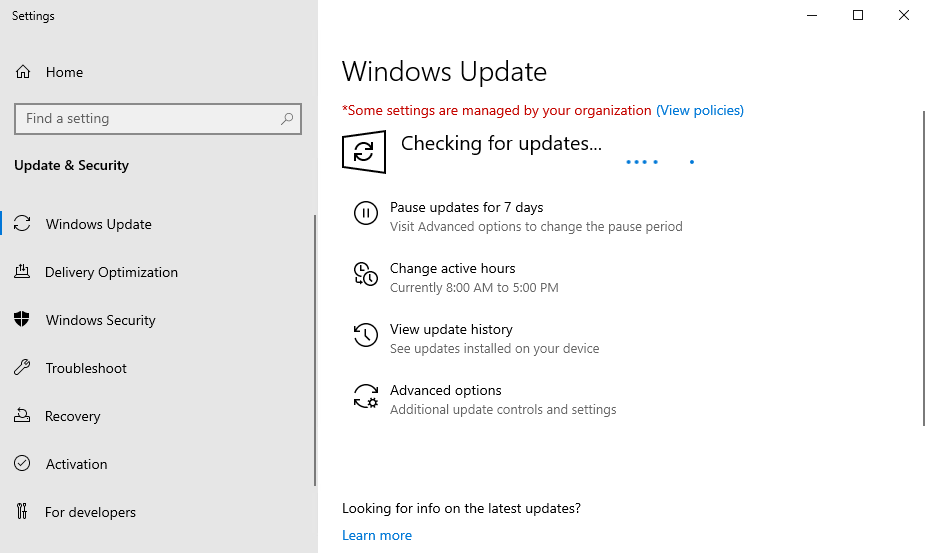Open the Advanced options text entry

(445, 390)
